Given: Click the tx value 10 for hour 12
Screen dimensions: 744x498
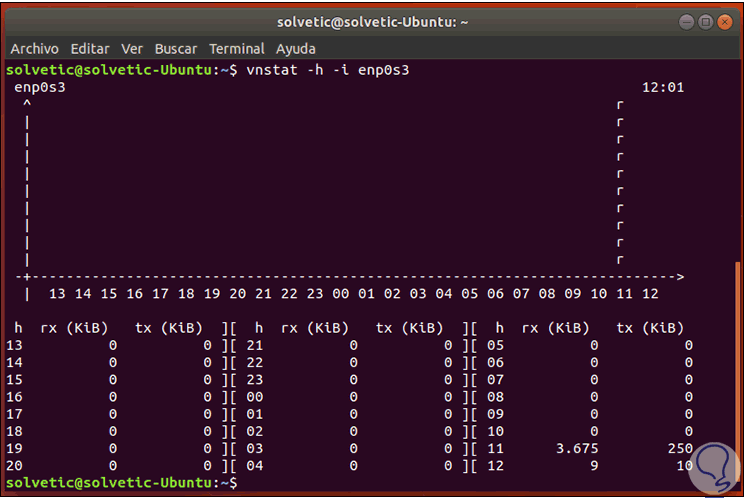Looking at the screenshot, I should [684, 466].
